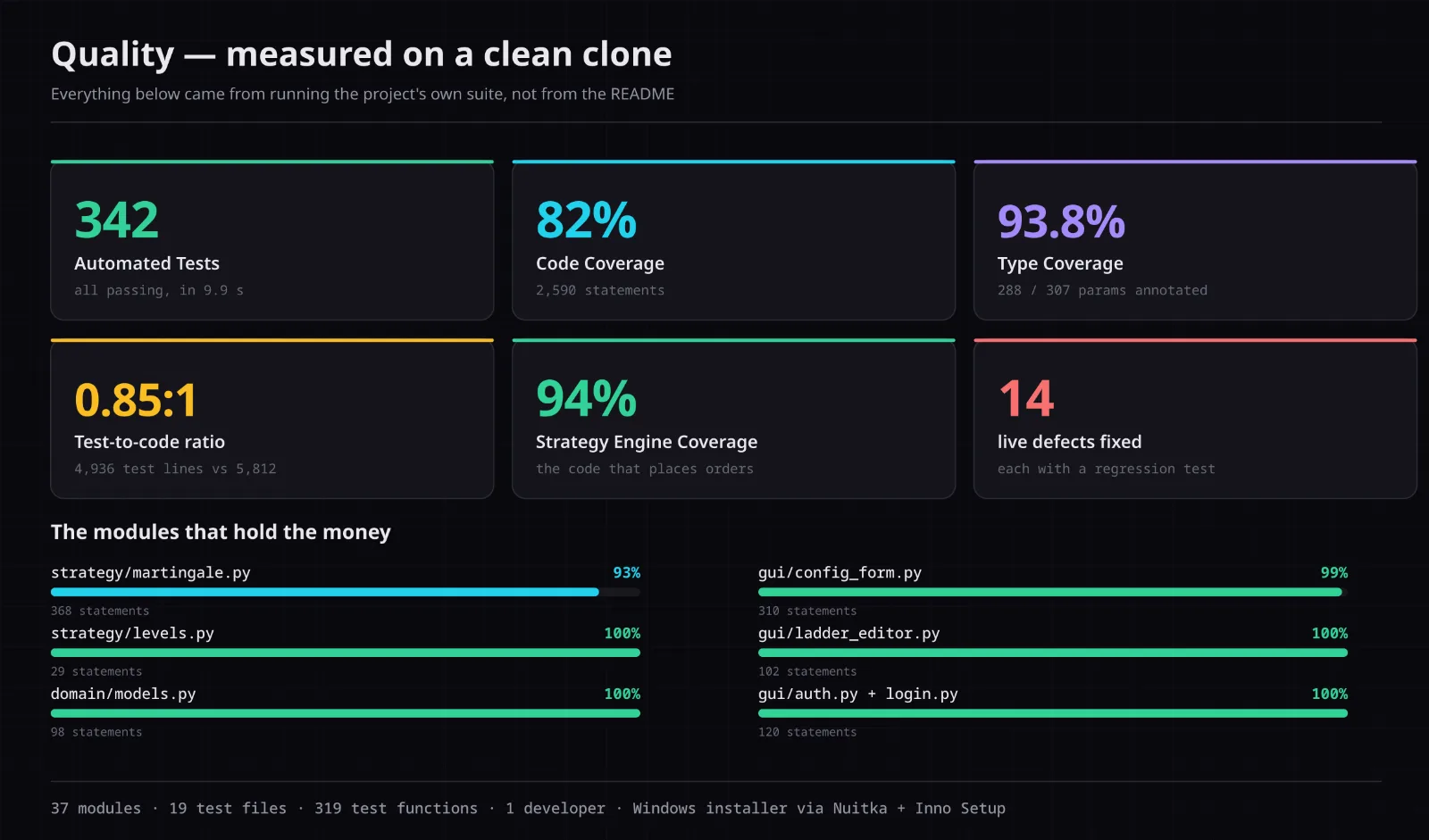Select the '120 statements' caption
The image size is (1429, 840).
coord(807,733)
